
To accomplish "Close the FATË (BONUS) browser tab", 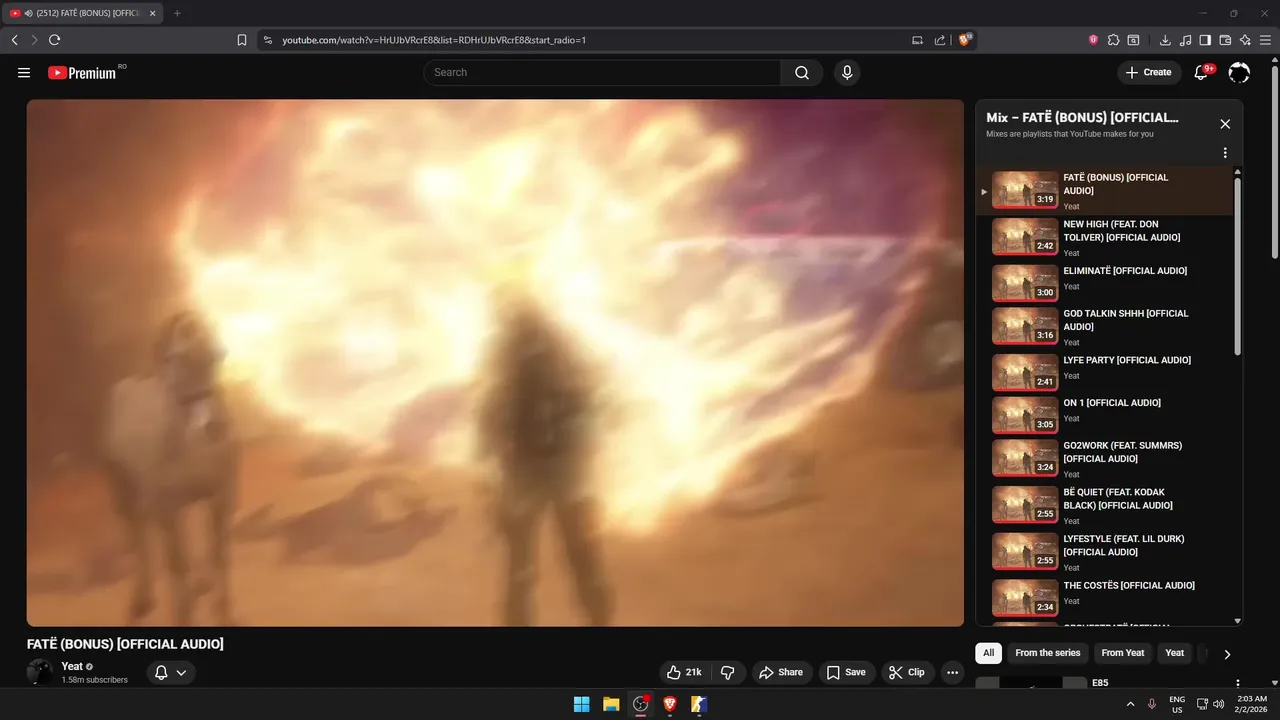I will click(x=152, y=13).
